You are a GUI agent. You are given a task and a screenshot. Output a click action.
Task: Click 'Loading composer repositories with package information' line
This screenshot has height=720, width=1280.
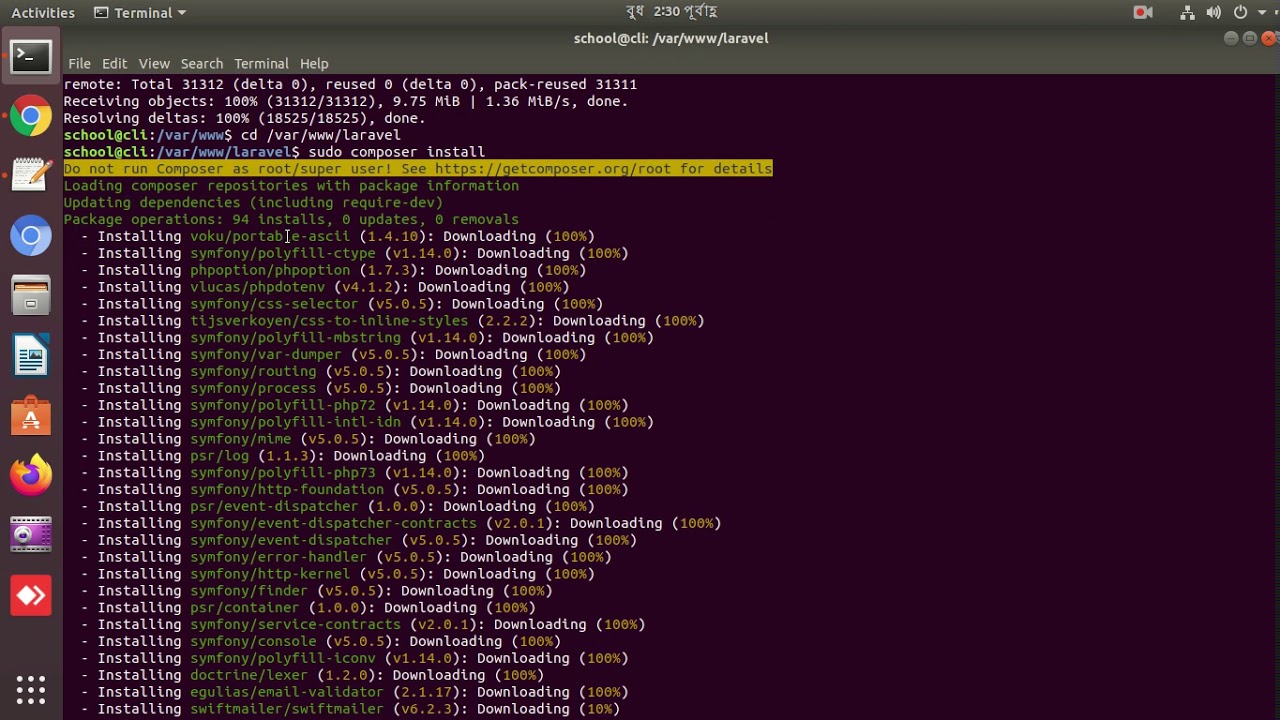pyautogui.click(x=291, y=185)
